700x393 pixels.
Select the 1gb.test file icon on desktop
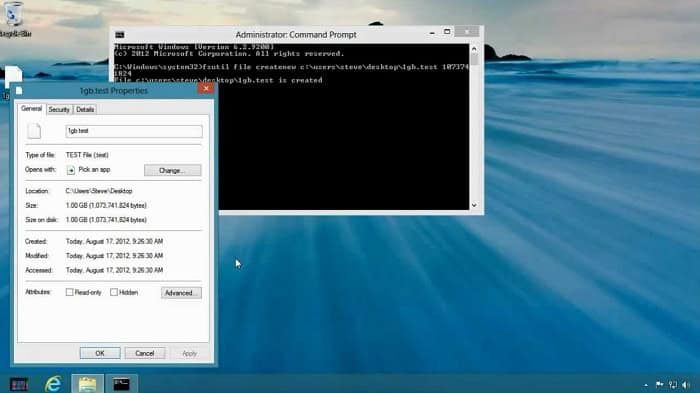[12, 77]
